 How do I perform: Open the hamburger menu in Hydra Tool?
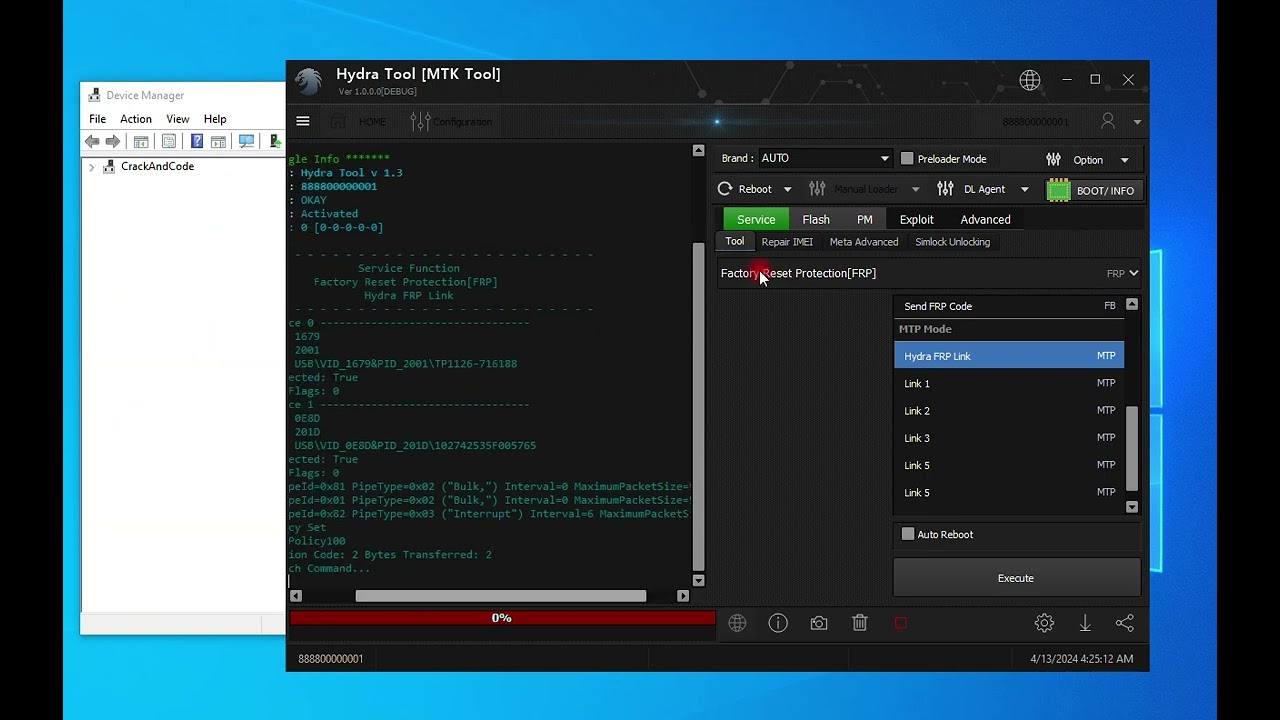(303, 122)
